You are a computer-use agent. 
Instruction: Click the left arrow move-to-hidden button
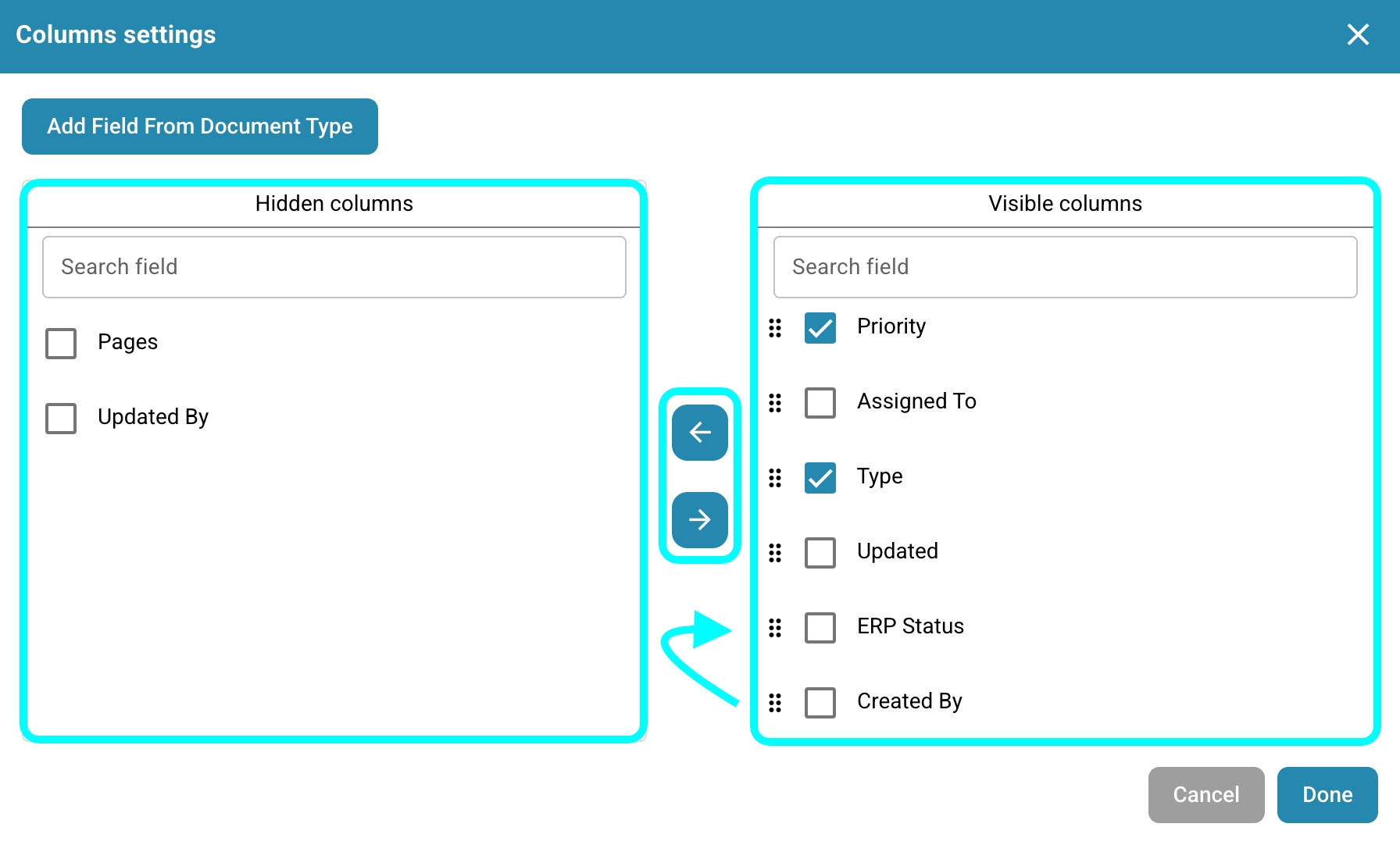pyautogui.click(x=699, y=432)
